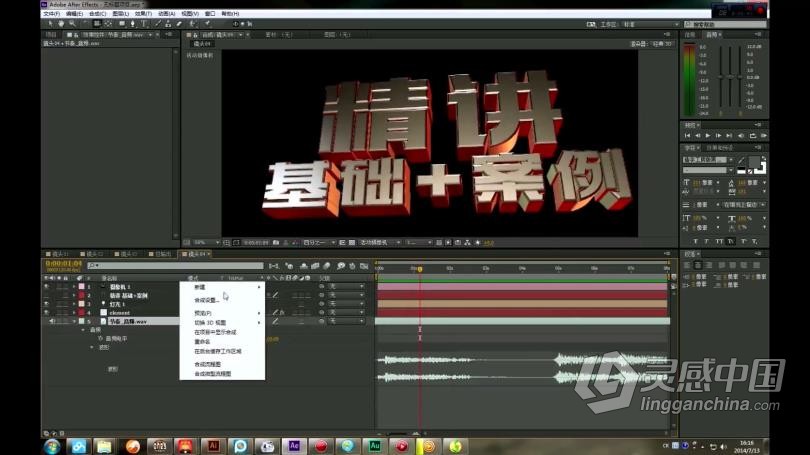Select the Zoom magnifier tool
The image size is (810, 455).
coord(72,24)
